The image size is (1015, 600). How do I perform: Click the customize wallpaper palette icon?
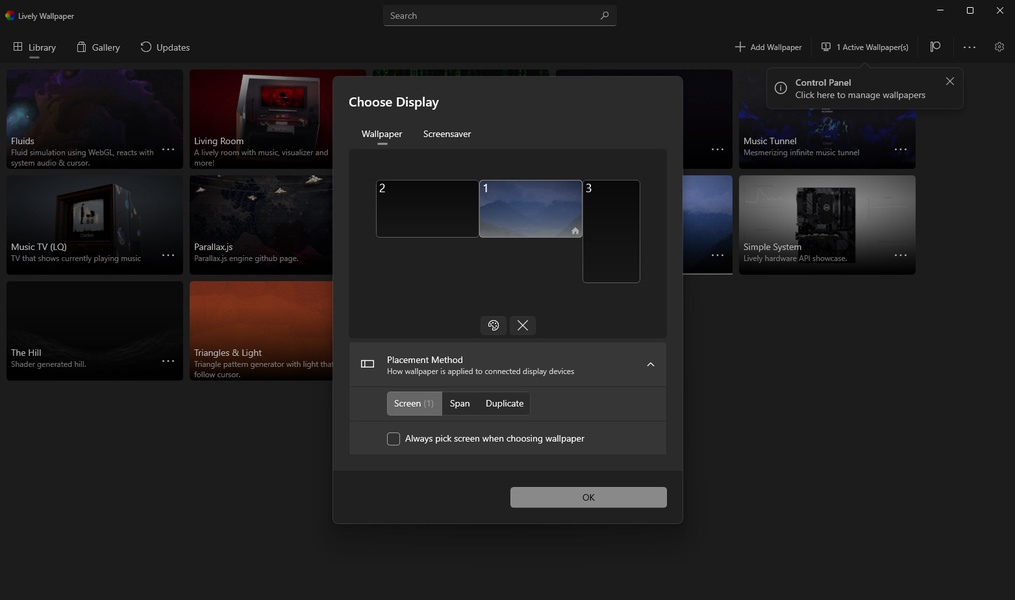pos(493,325)
